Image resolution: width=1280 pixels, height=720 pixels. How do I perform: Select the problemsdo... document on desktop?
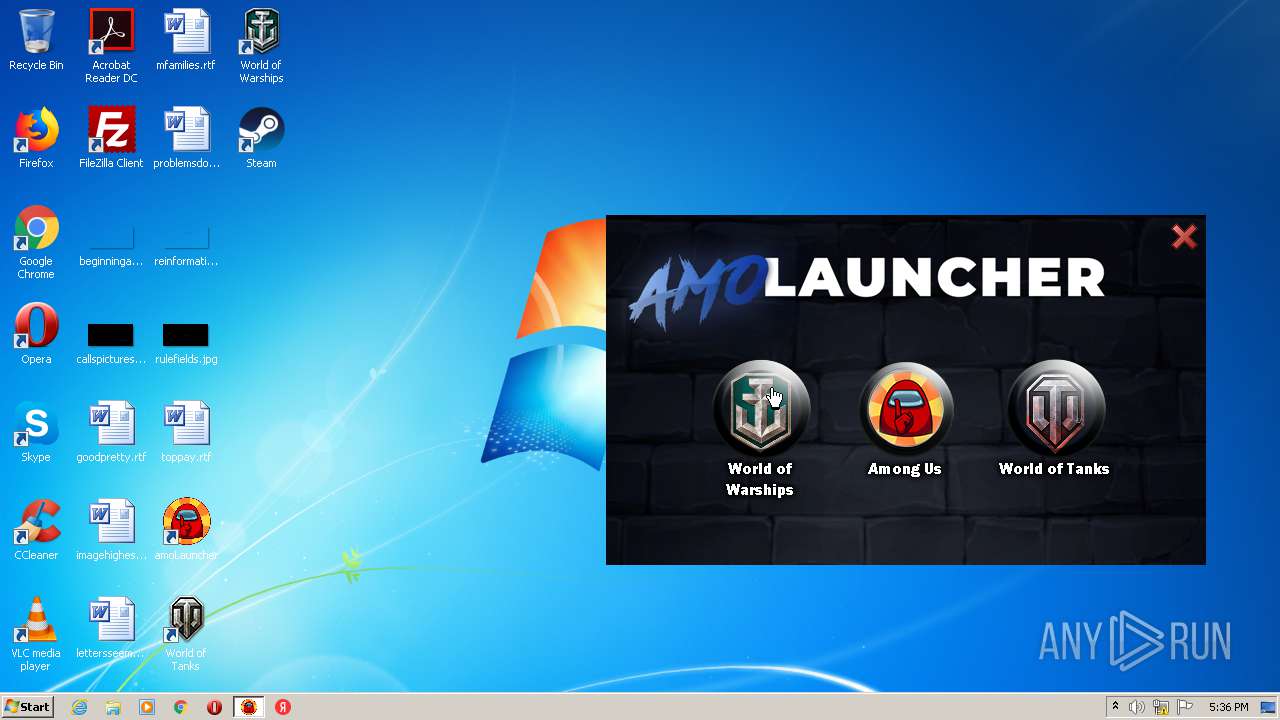pos(186,138)
